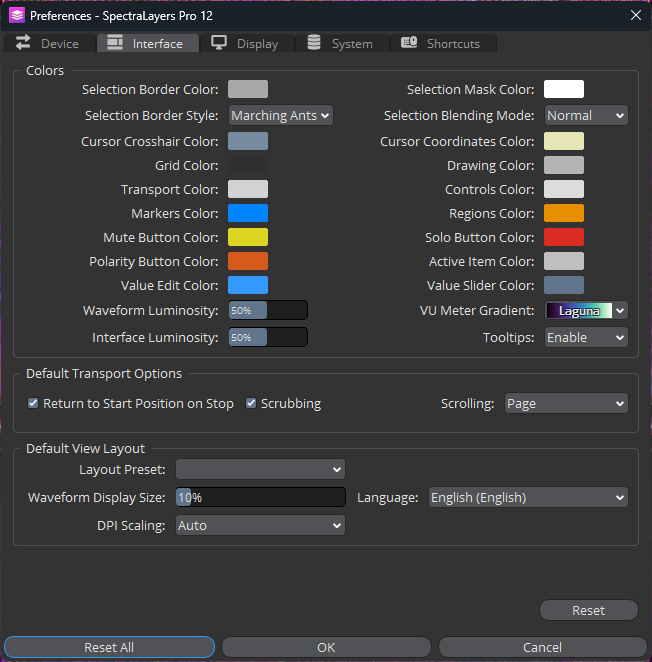
Task: Click the Active Item Color swatch
Action: click(564, 261)
